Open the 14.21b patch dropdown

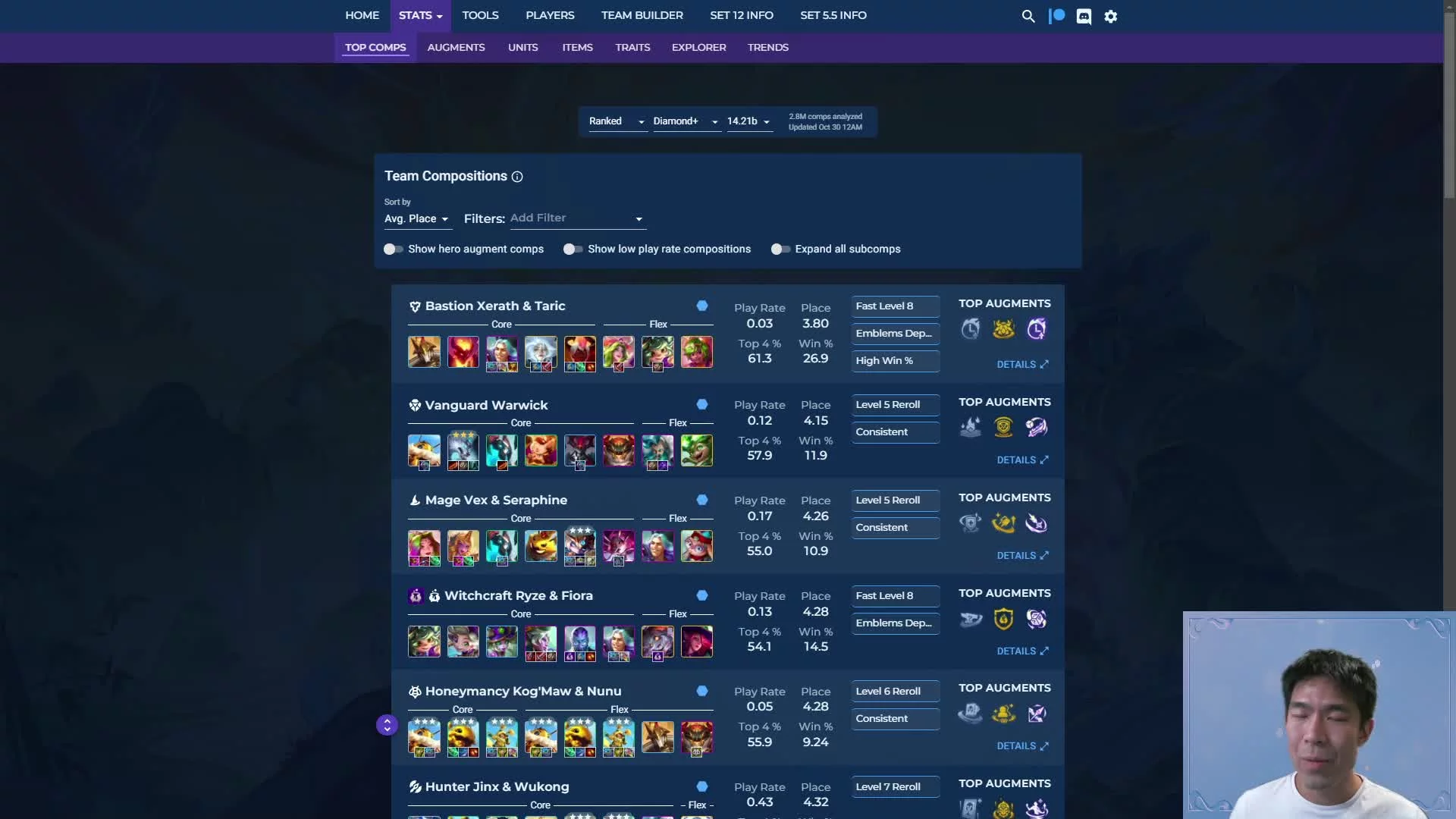748,121
